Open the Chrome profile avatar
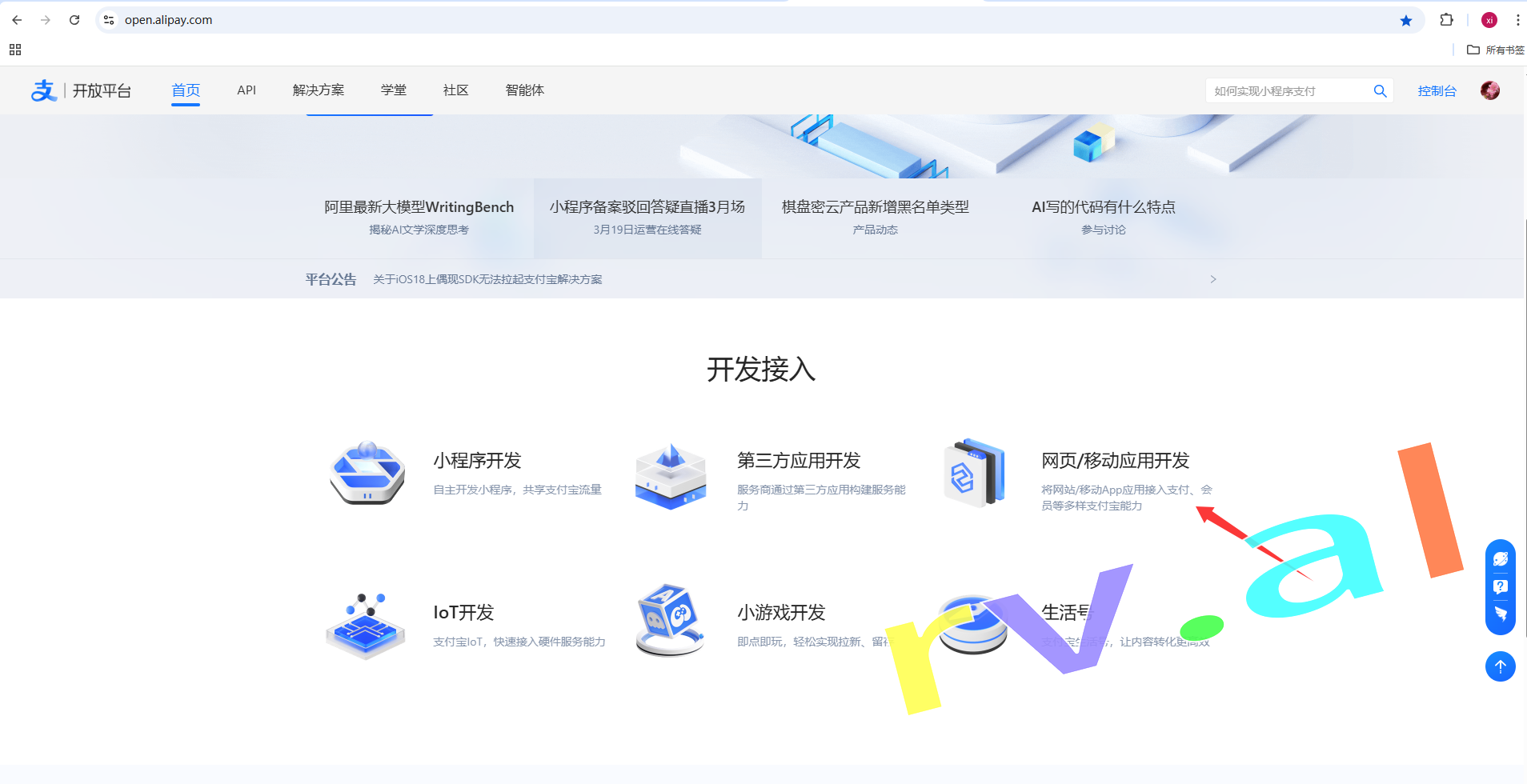 pos(1489,20)
